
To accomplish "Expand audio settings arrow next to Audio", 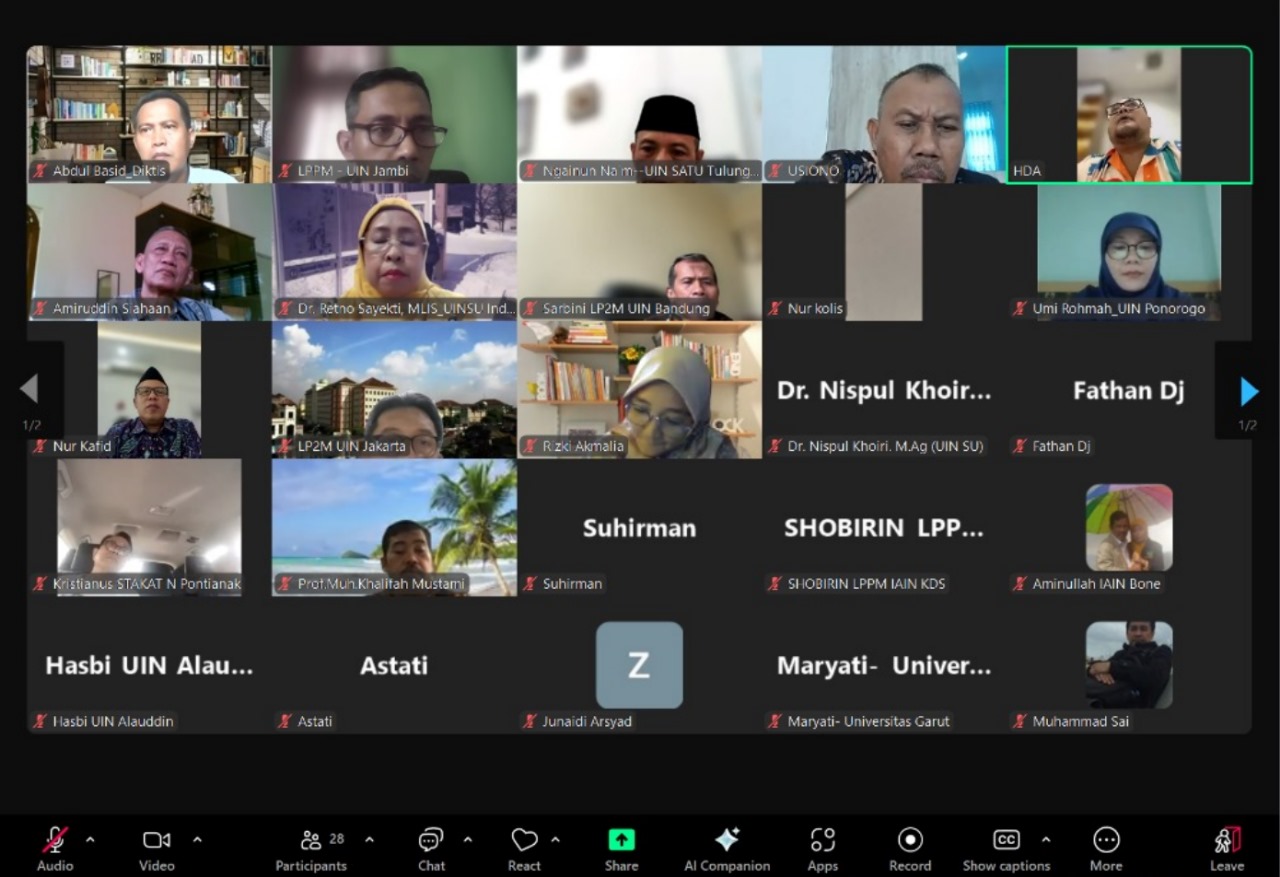I will (90, 840).
